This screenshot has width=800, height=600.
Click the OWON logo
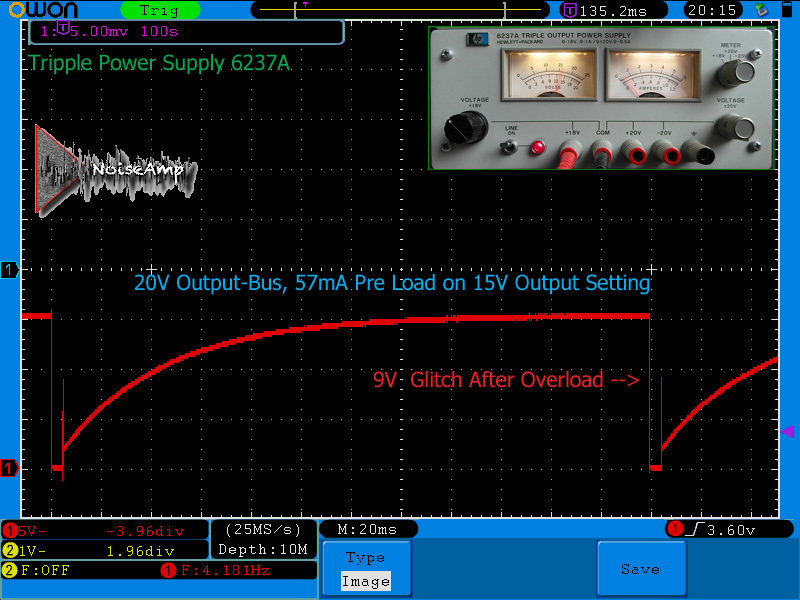click(43, 10)
